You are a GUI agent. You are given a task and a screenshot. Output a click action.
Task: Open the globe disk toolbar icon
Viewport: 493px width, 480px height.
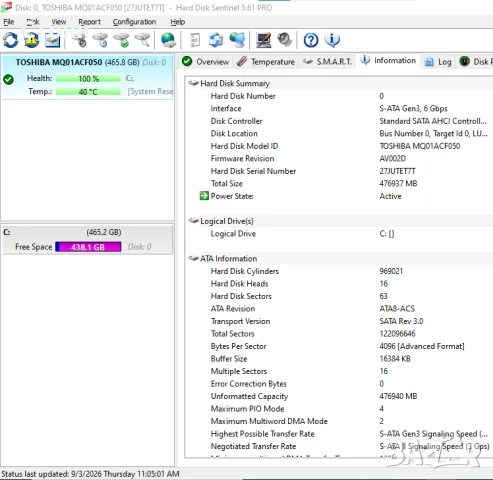(x=169, y=40)
